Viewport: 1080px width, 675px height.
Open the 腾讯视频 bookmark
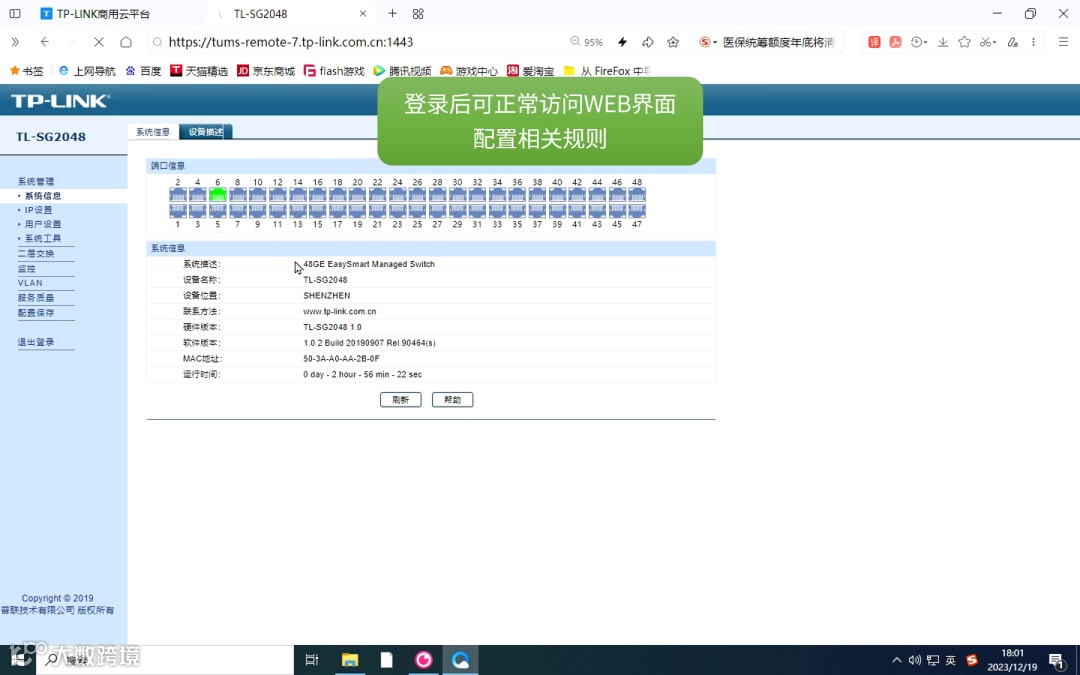402,71
